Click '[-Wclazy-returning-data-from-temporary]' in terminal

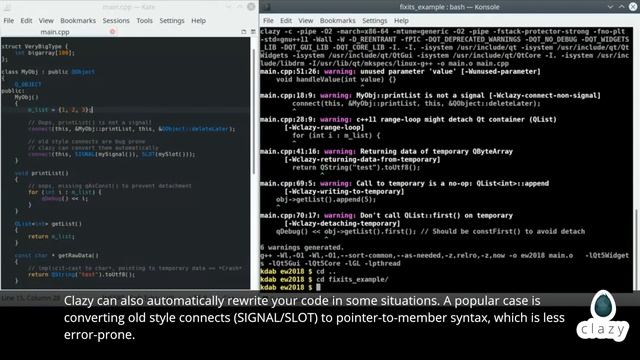click(362, 160)
